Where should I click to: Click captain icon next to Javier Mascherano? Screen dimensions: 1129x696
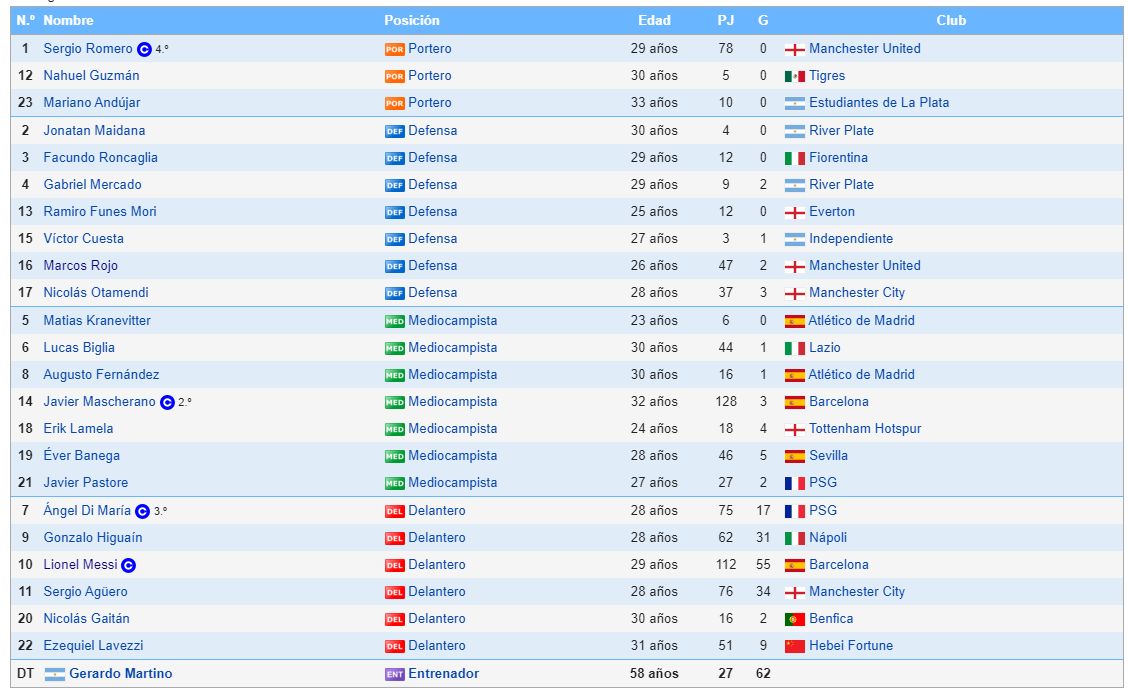click(167, 402)
